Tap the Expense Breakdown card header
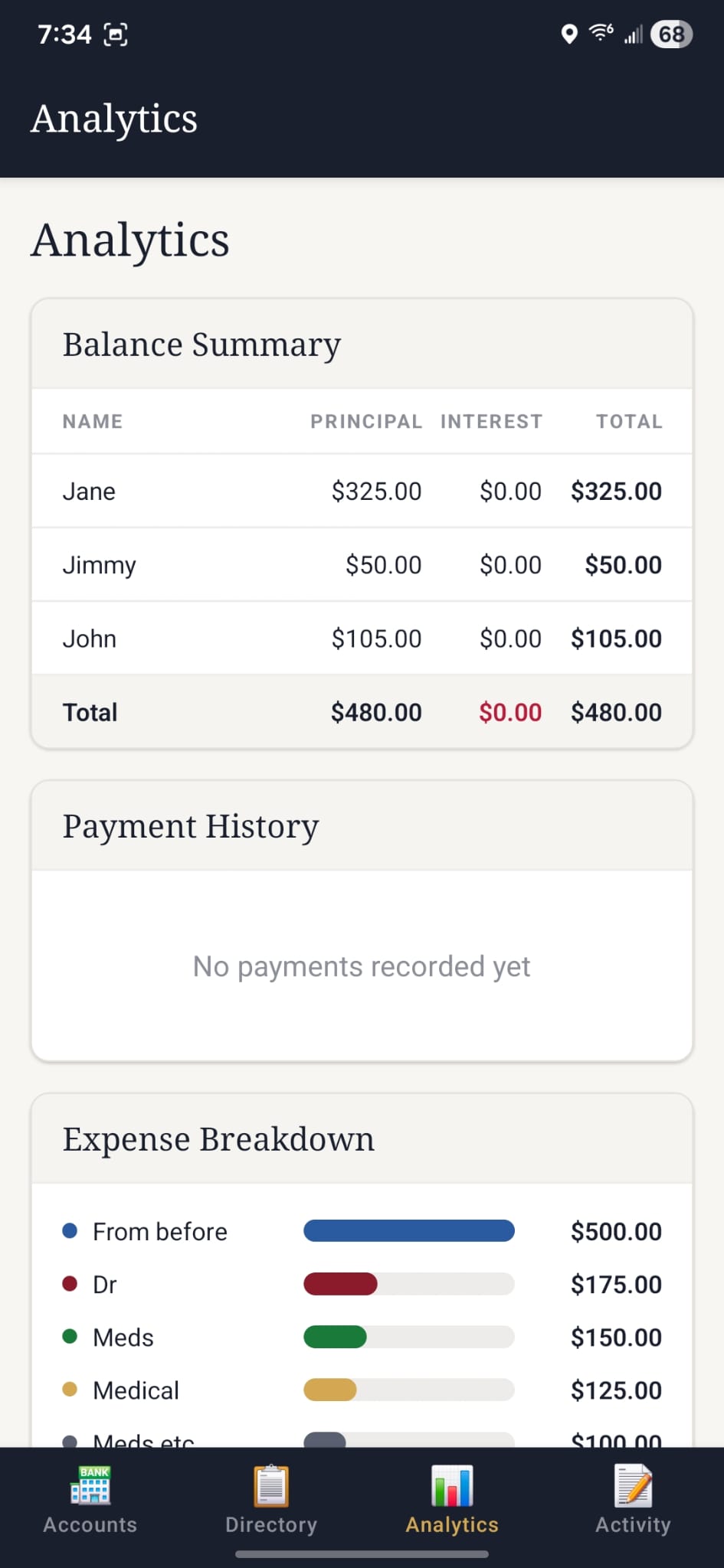Viewport: 724px width, 1568px height. pyautogui.click(x=362, y=1139)
